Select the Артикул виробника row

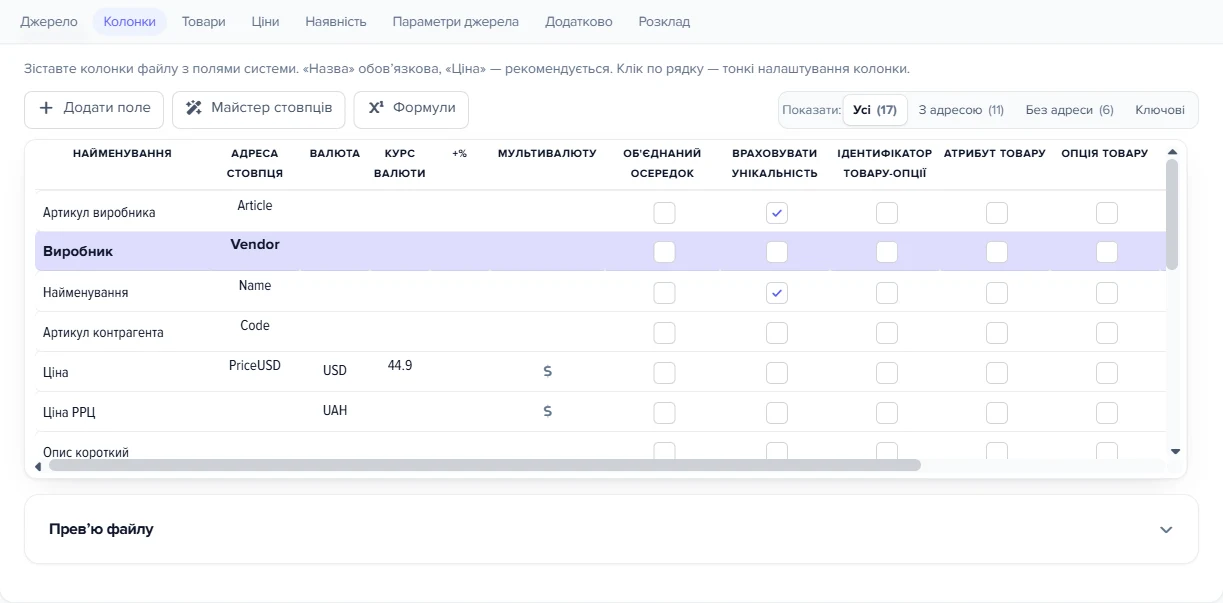[x=600, y=212]
